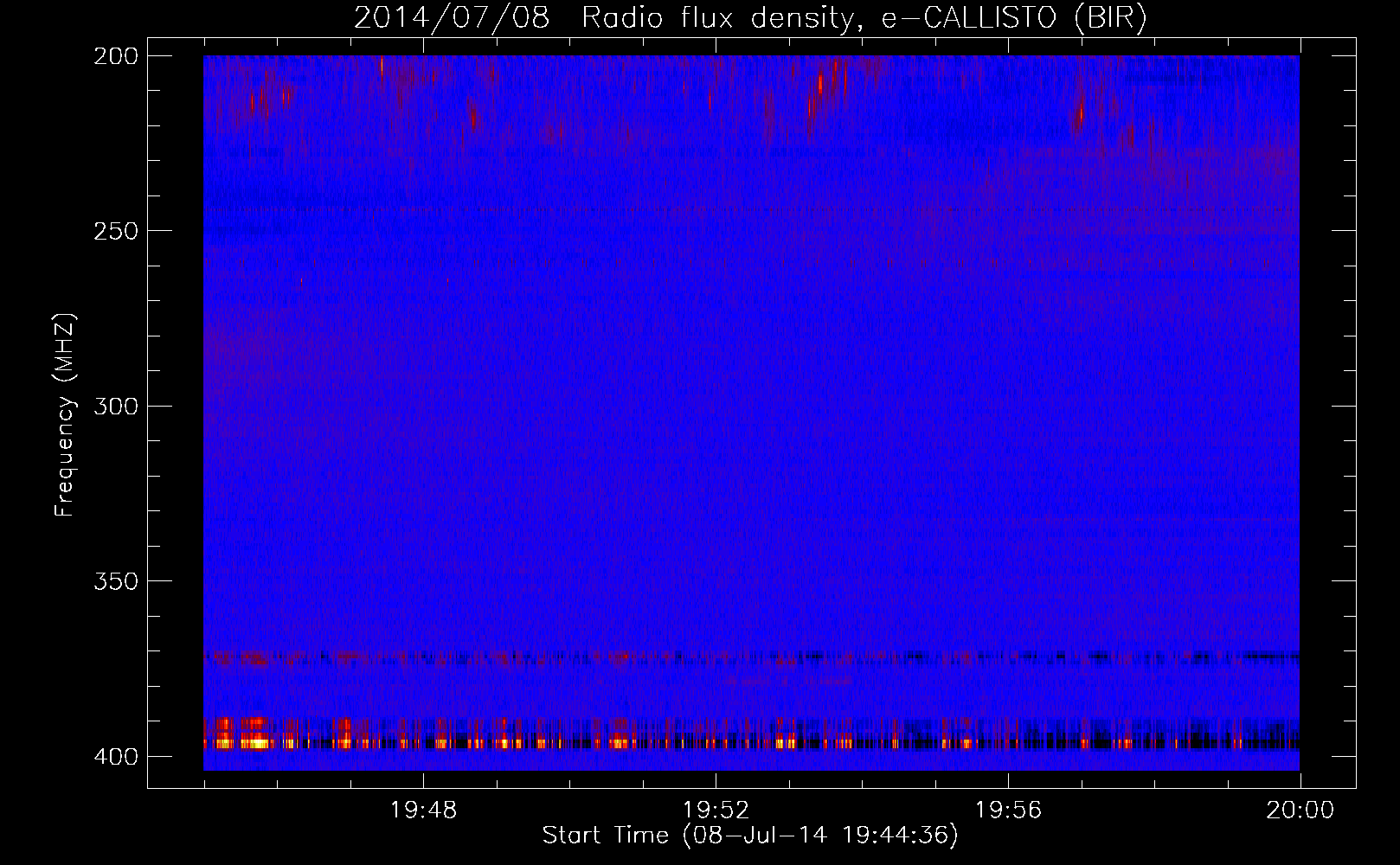Click the 350 frequency tick label
The height and width of the screenshot is (865, 1400).
[x=116, y=581]
